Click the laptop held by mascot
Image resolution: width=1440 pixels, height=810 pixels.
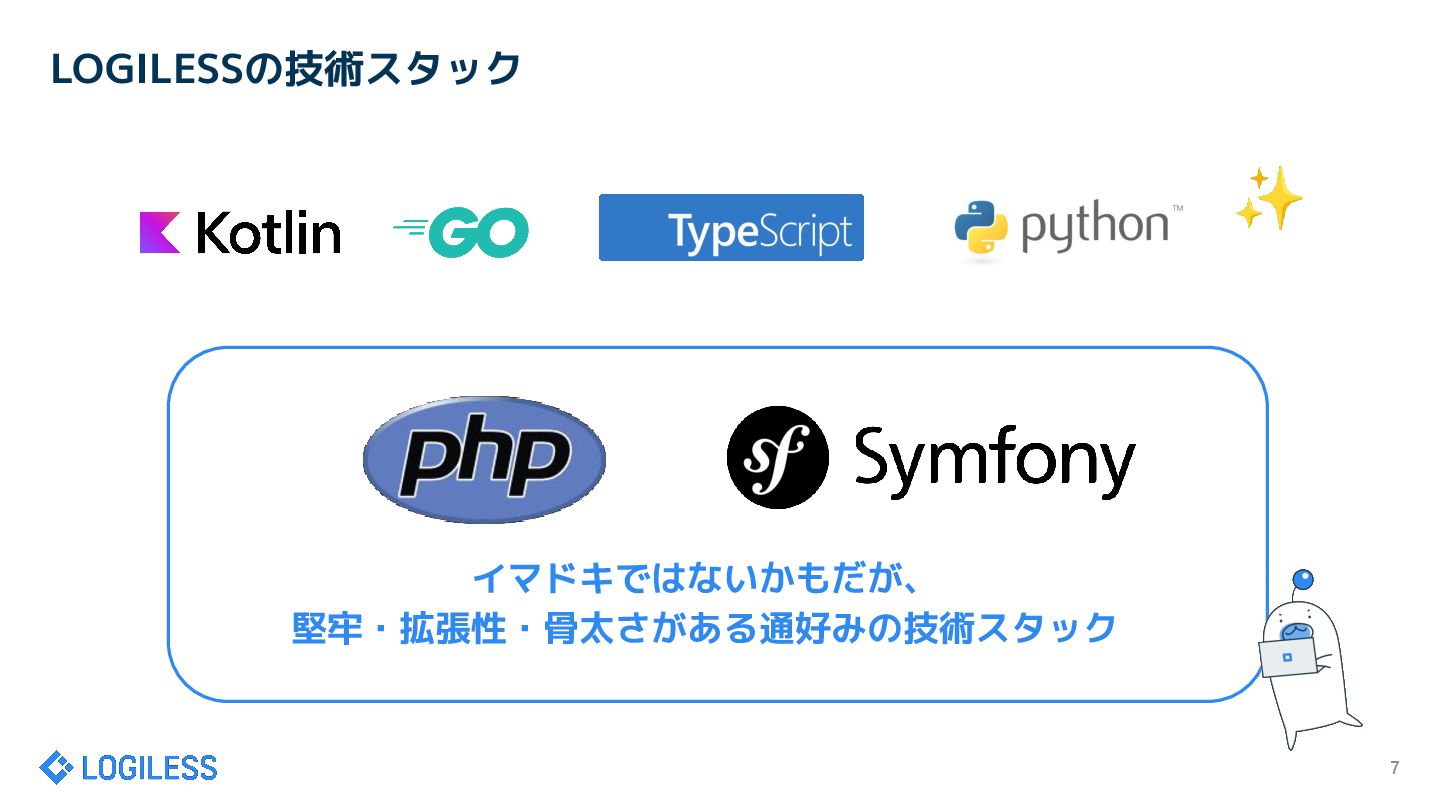[x=1286, y=658]
